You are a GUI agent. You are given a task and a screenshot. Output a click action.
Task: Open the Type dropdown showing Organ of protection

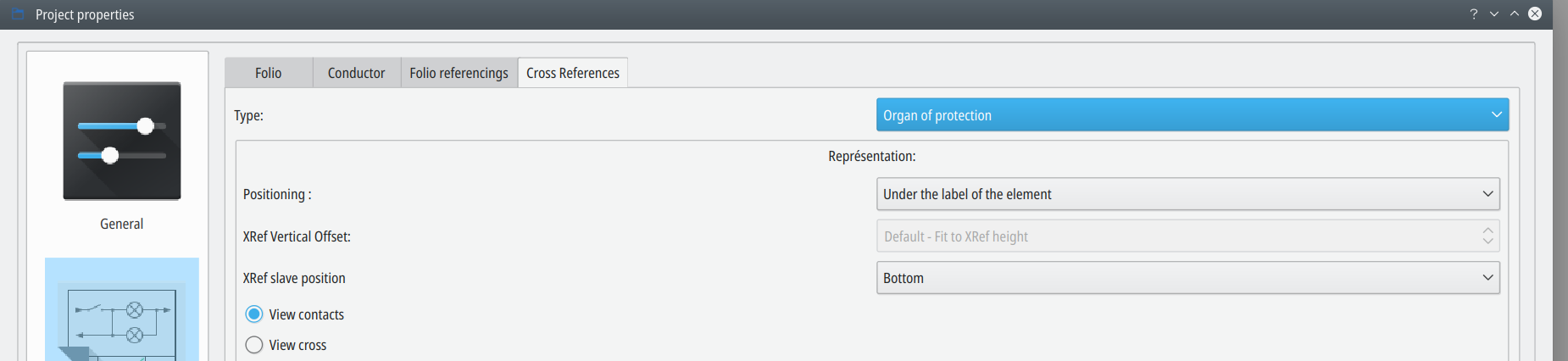1192,115
